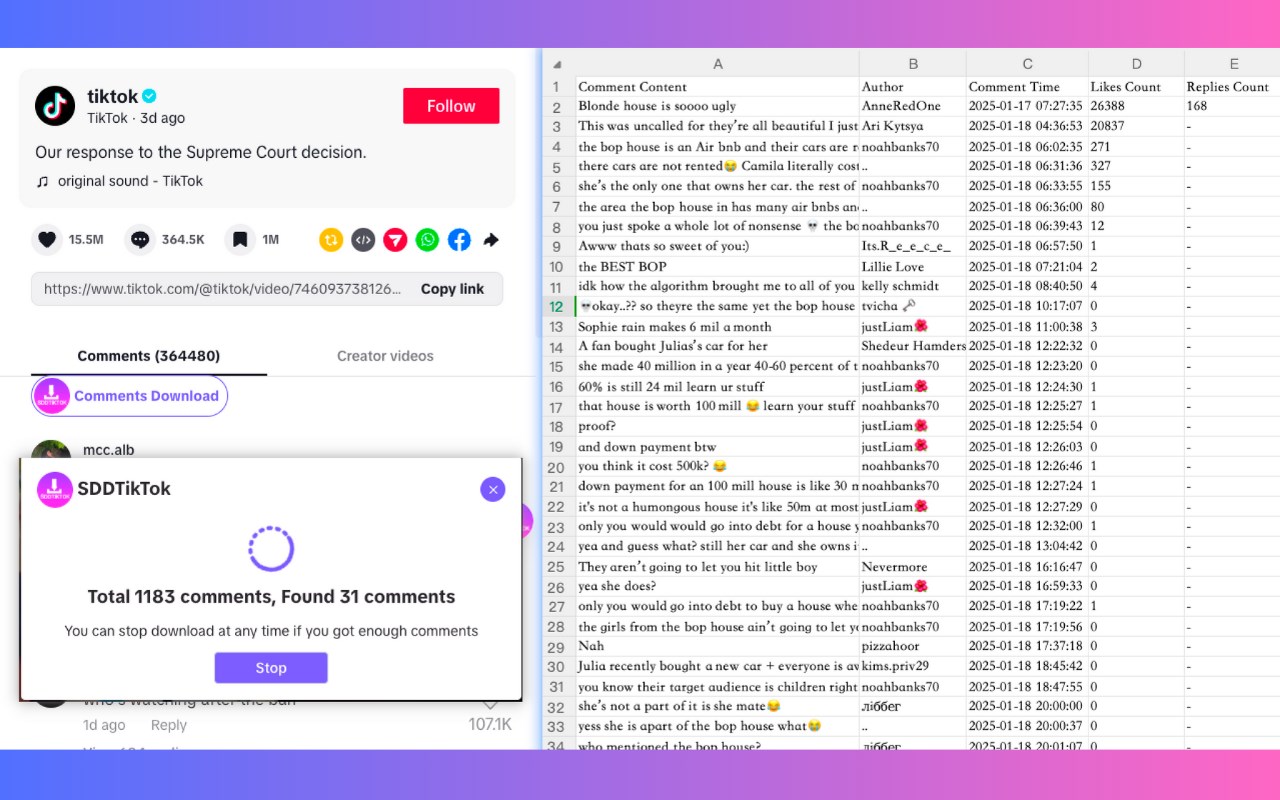Image resolution: width=1280 pixels, height=800 pixels.
Task: Select spreadsheet column D header
Action: 1136,64
